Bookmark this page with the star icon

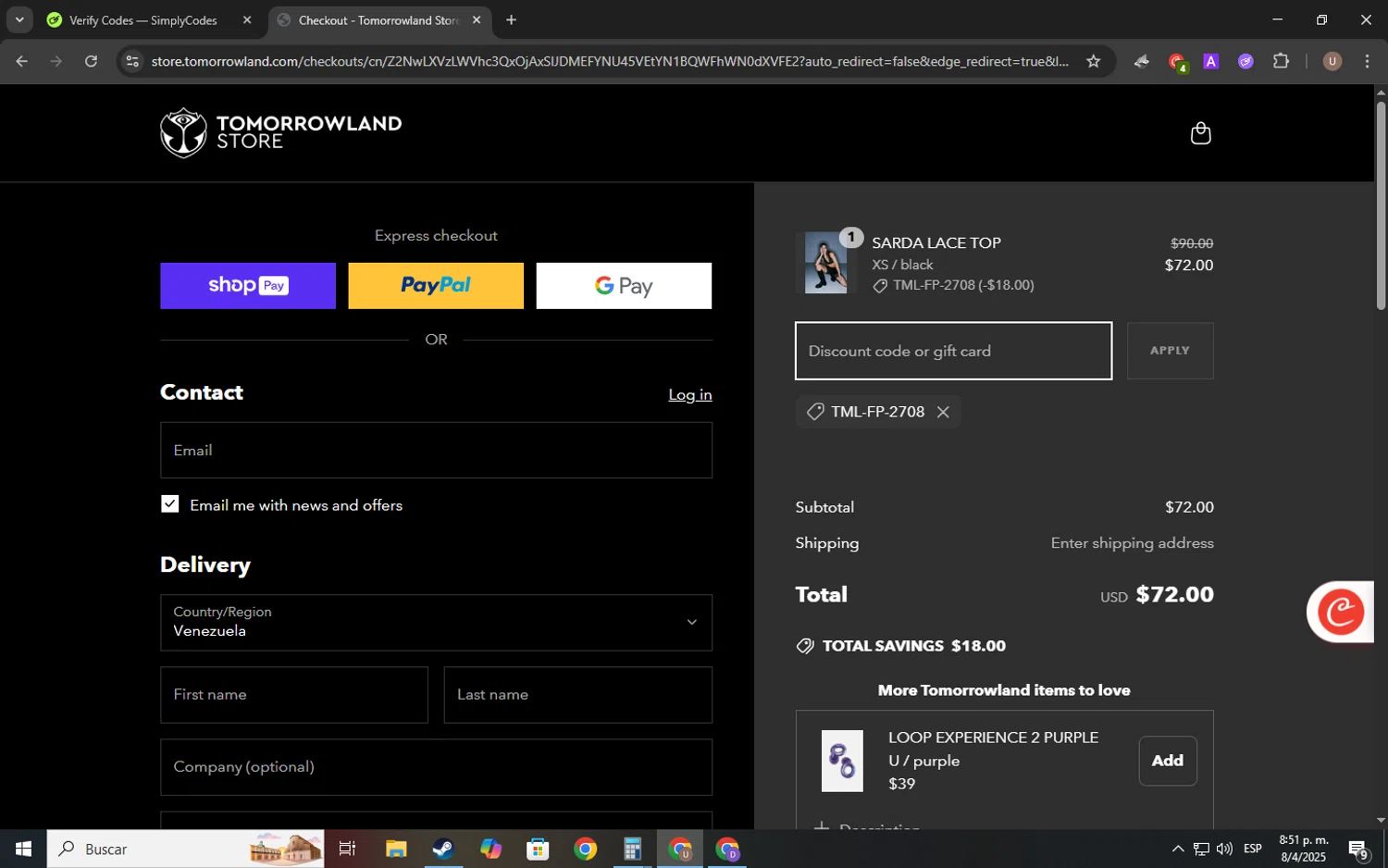[x=1093, y=62]
